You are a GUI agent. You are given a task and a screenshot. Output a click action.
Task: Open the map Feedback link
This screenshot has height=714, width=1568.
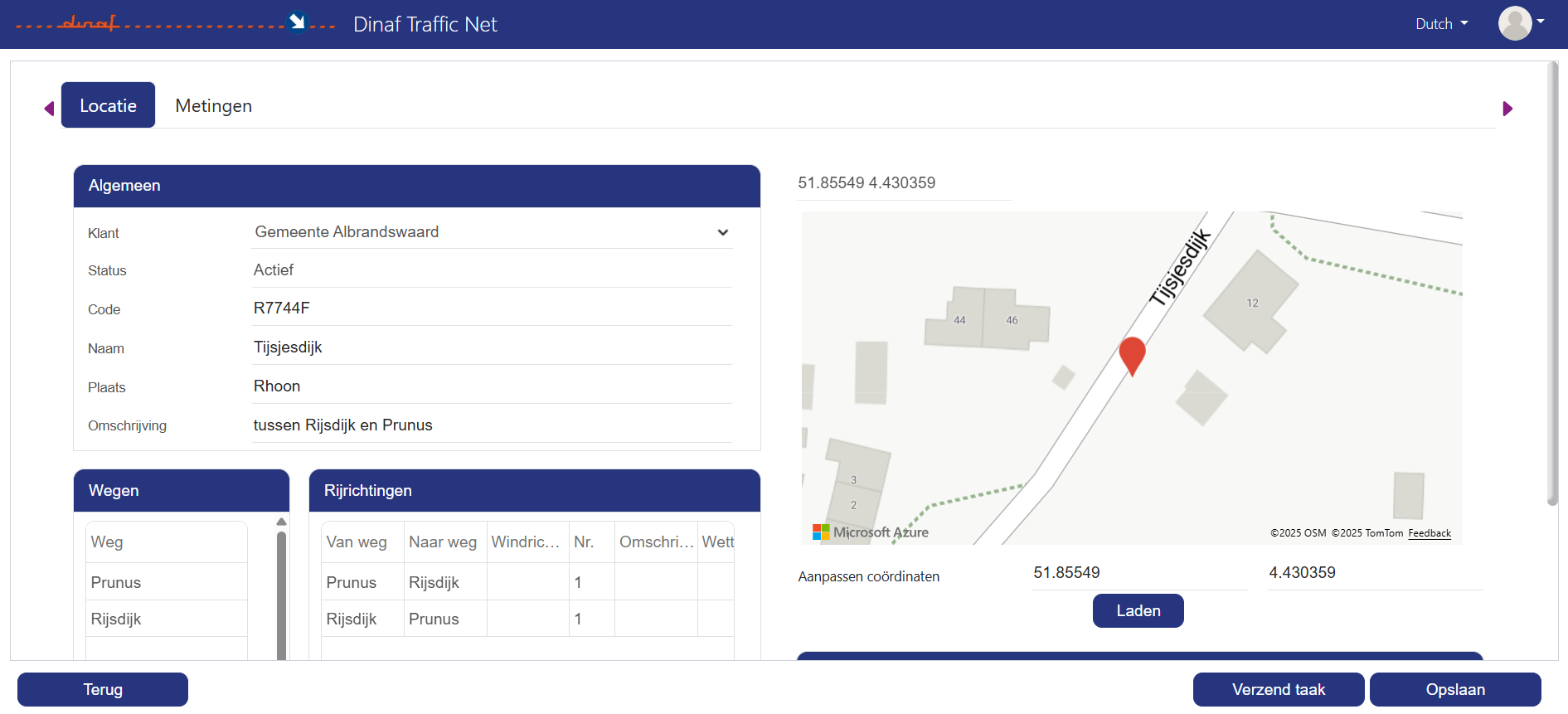click(1430, 533)
